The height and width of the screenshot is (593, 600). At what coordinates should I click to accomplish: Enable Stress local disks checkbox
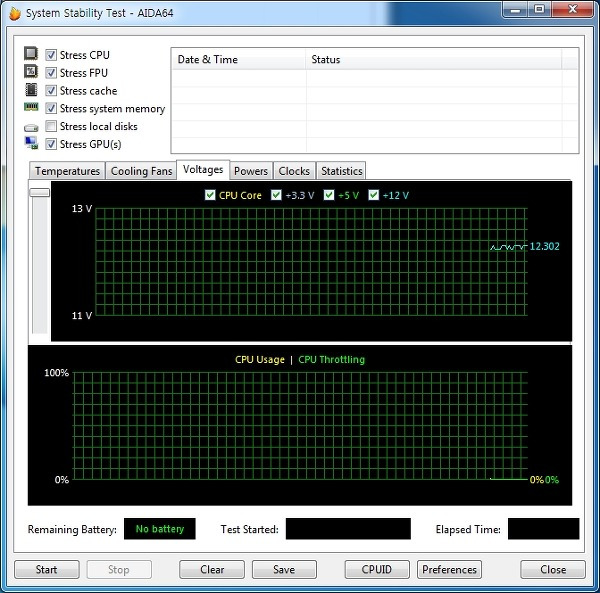click(x=51, y=126)
